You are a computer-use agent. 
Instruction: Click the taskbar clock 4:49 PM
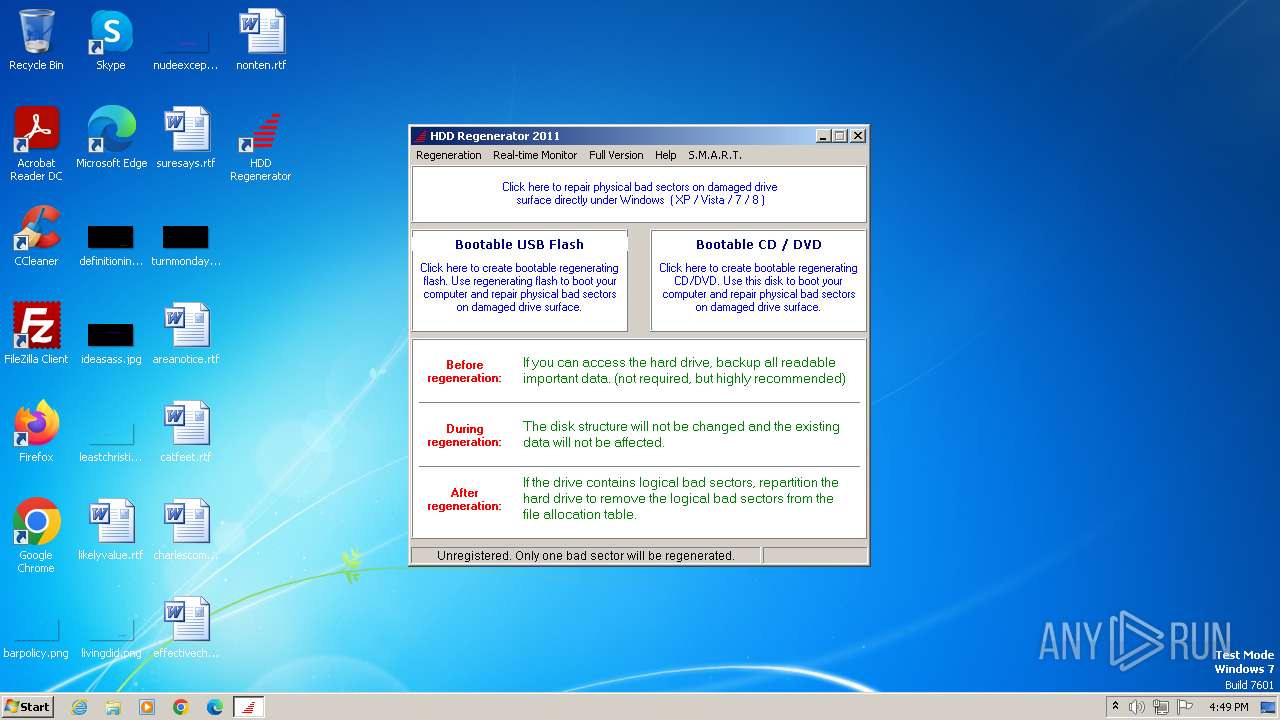point(1228,706)
